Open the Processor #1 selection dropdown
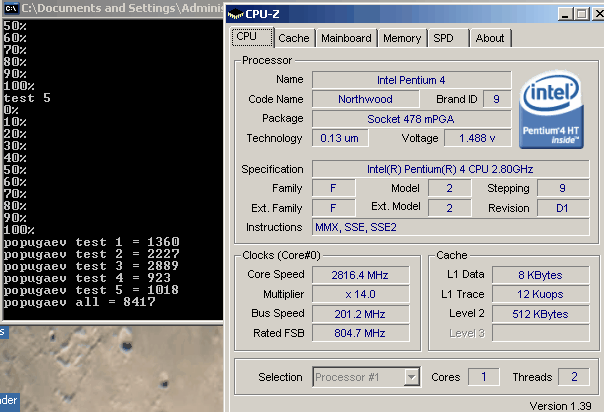604x412 pixels. click(x=366, y=377)
